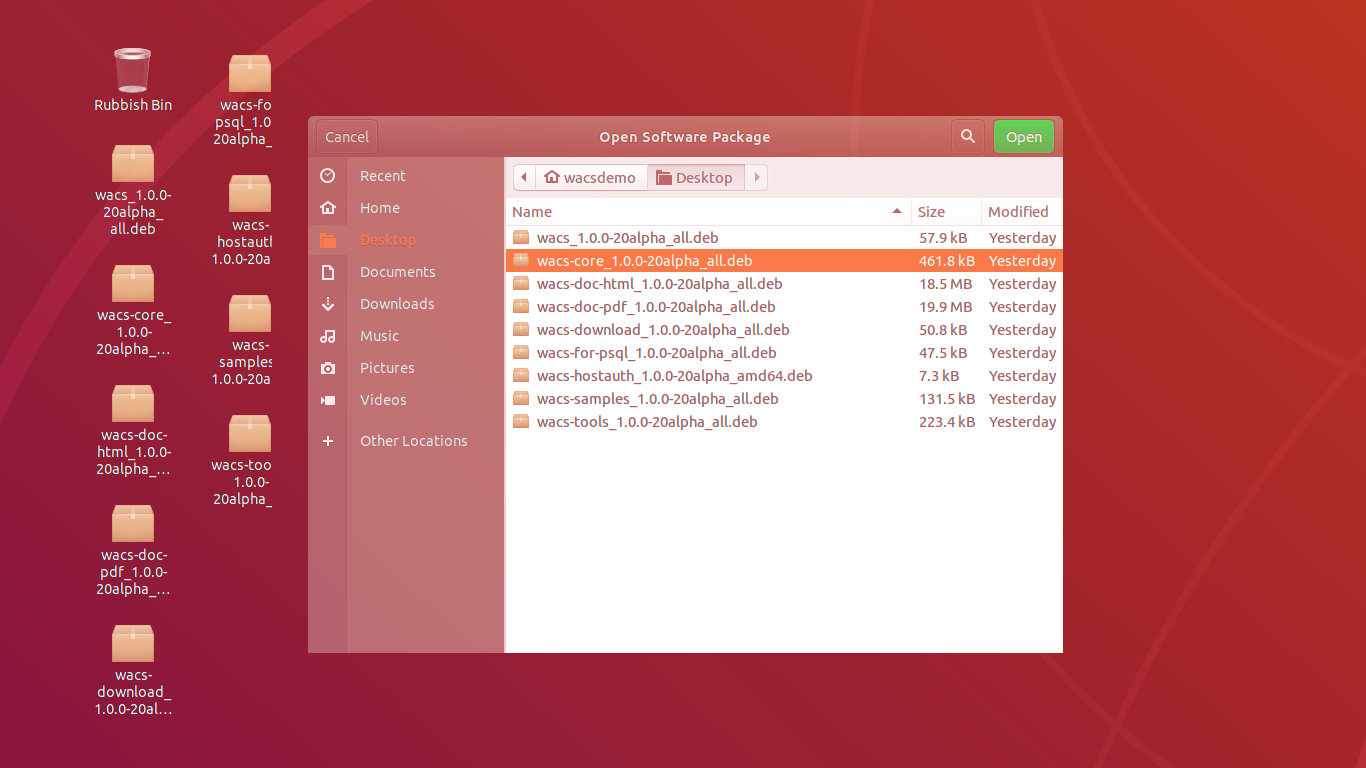Click the plus icon beside Other Locations
Screen dimensions: 1366x768
tap(327, 441)
